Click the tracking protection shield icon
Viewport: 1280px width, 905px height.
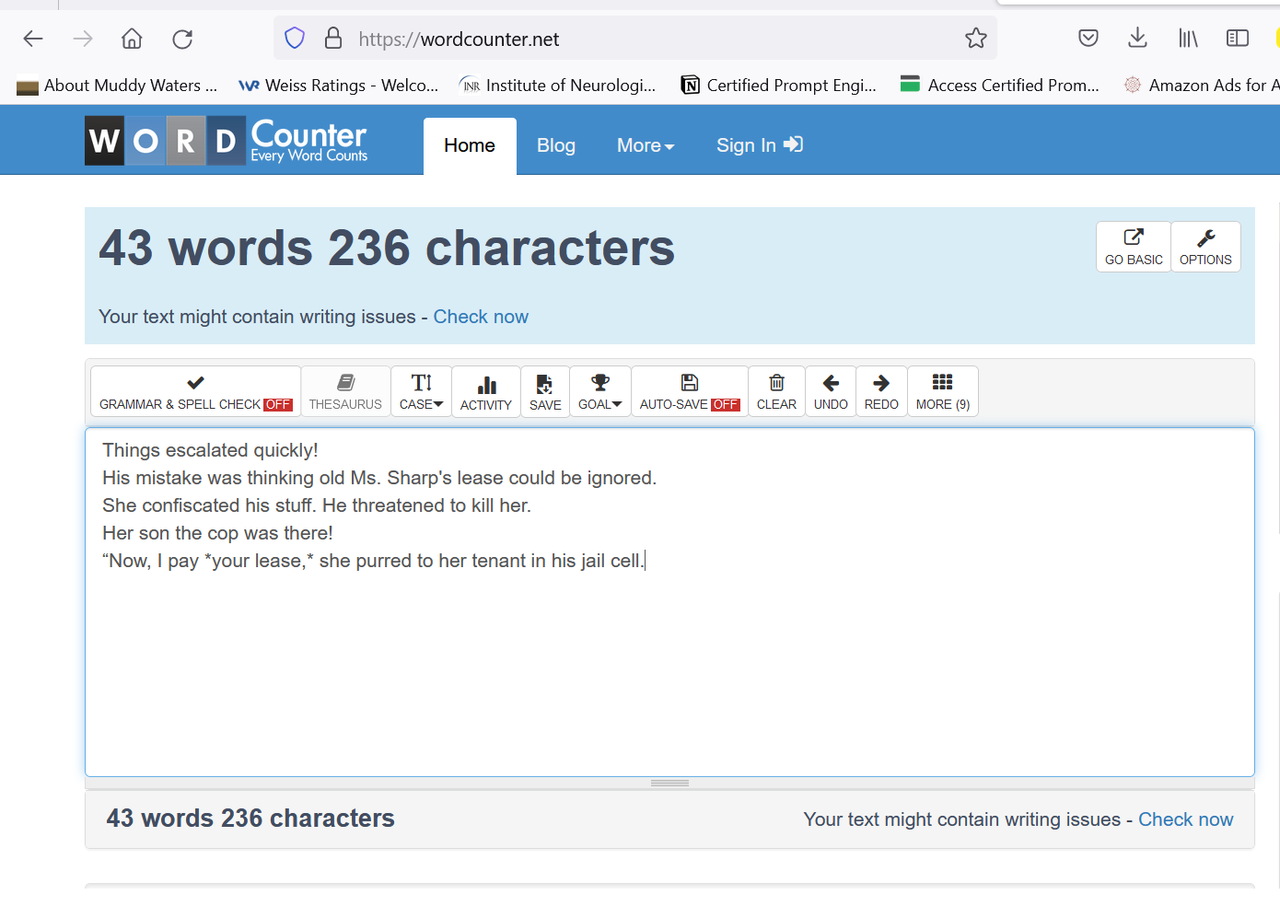tap(294, 39)
